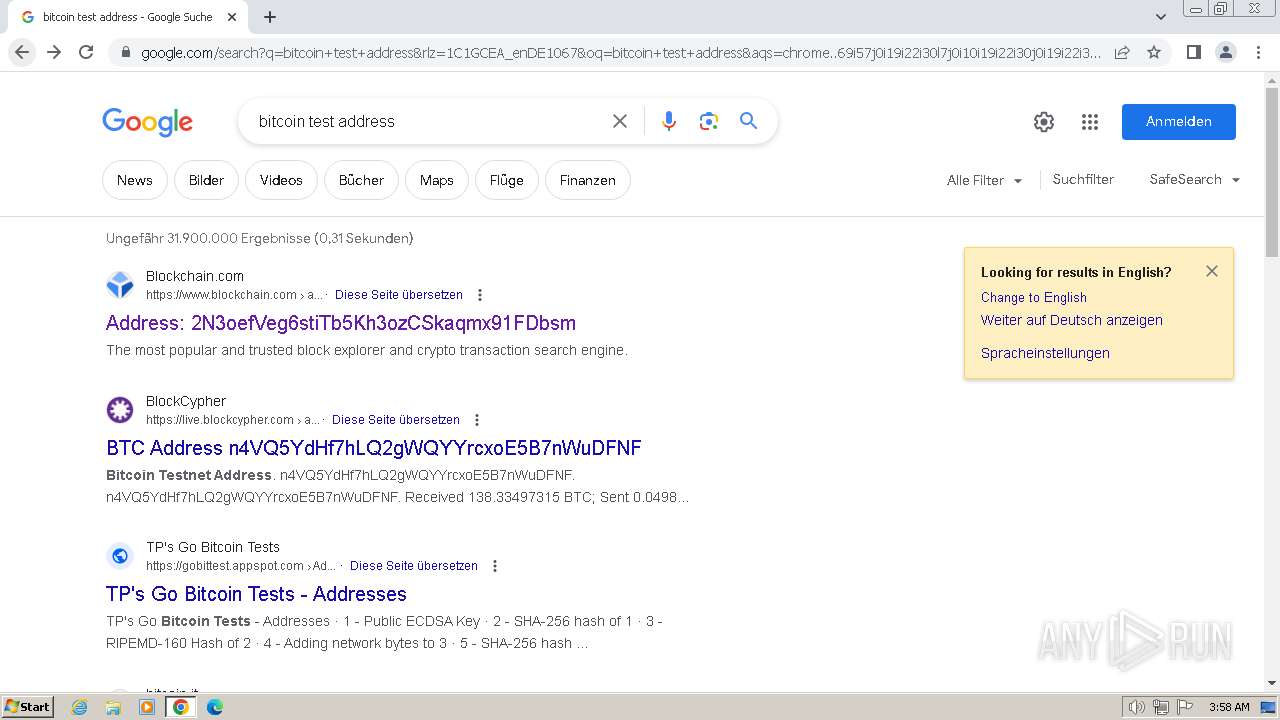Clear the search box with the X icon

(x=620, y=121)
